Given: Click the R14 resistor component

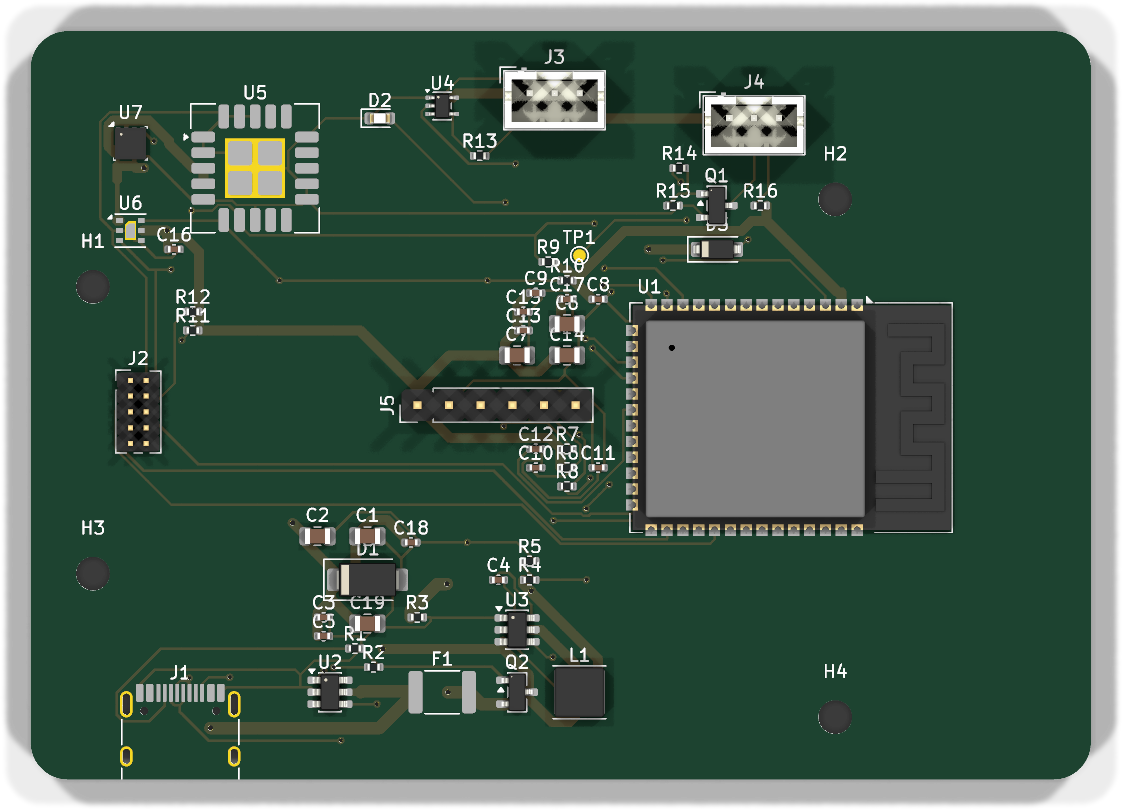Looking at the screenshot, I should click(678, 169).
